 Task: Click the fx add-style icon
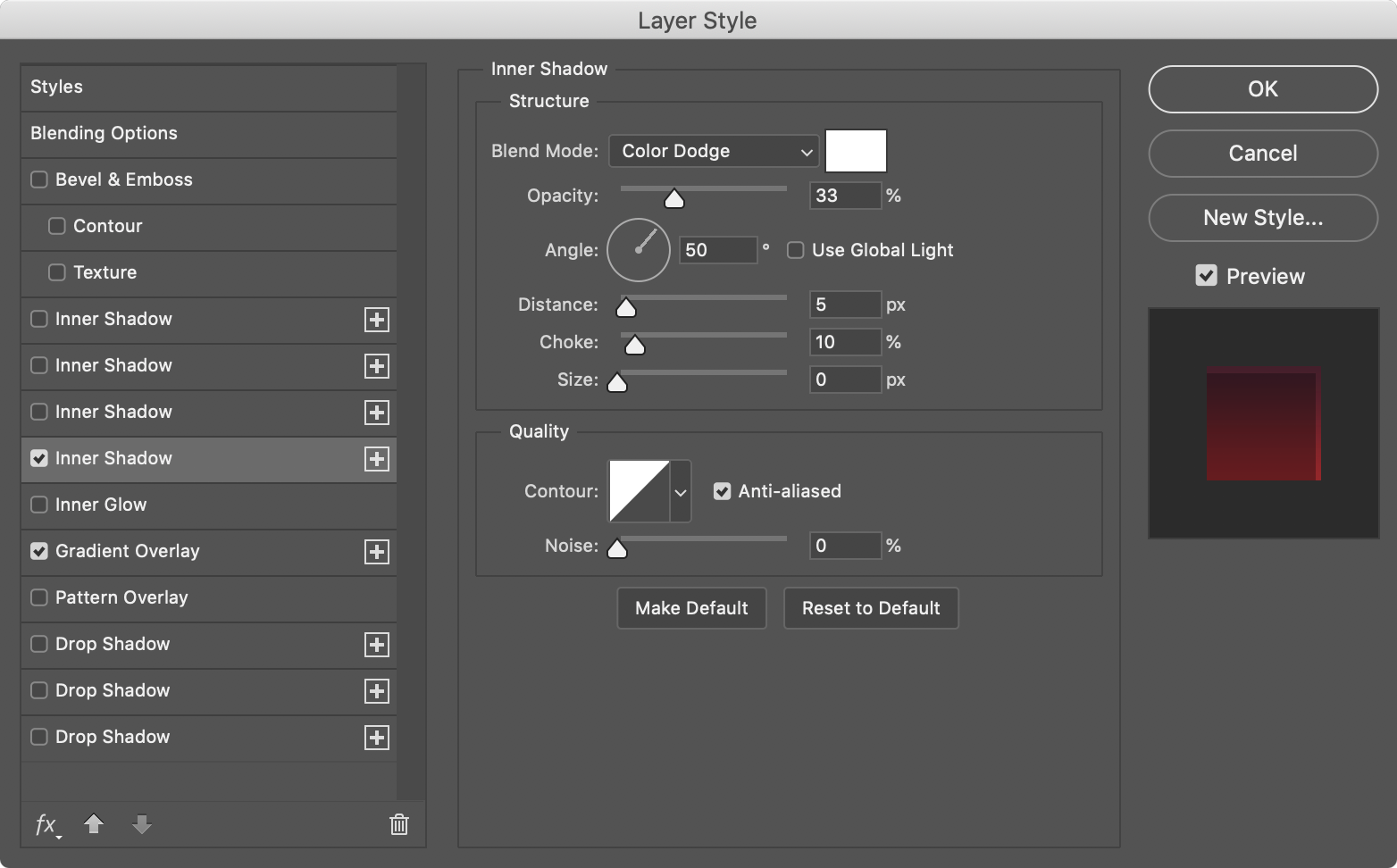click(x=46, y=824)
